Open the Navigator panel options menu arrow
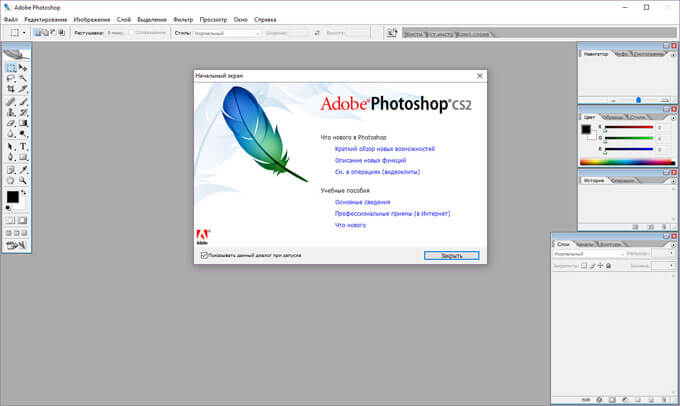Viewport: 680px width, 406px height. point(673,55)
